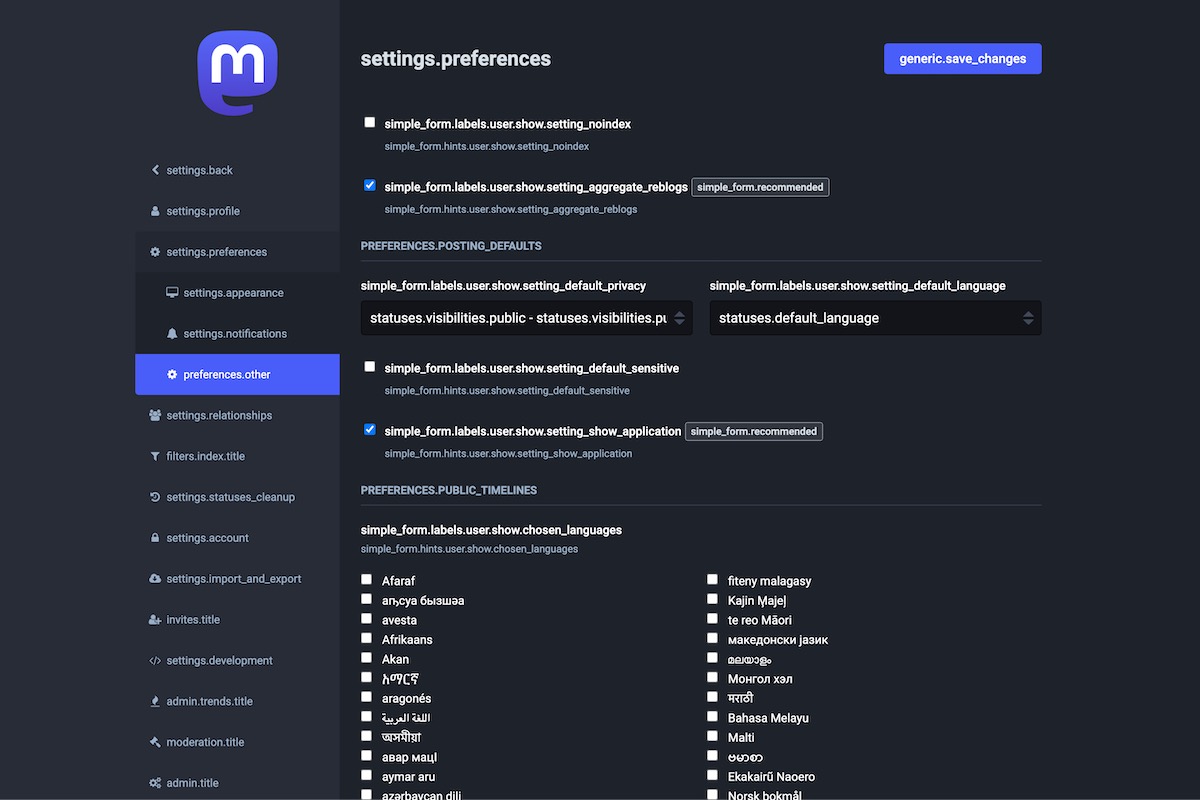Screen dimensions: 1200x800
Task: Click the back chevron icon beside settings.back
Action: pyautogui.click(x=155, y=170)
